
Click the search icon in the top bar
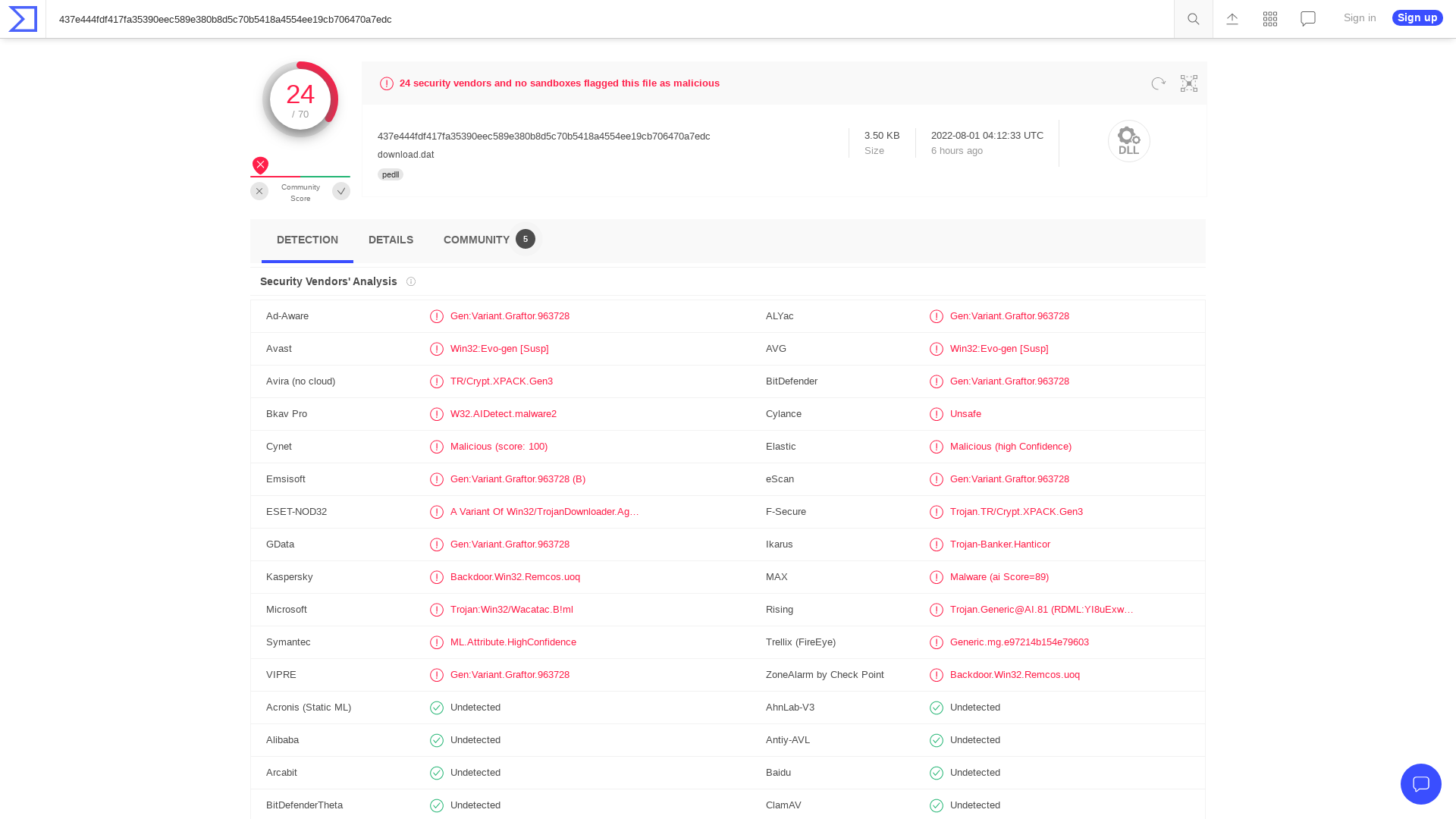[x=1193, y=19]
